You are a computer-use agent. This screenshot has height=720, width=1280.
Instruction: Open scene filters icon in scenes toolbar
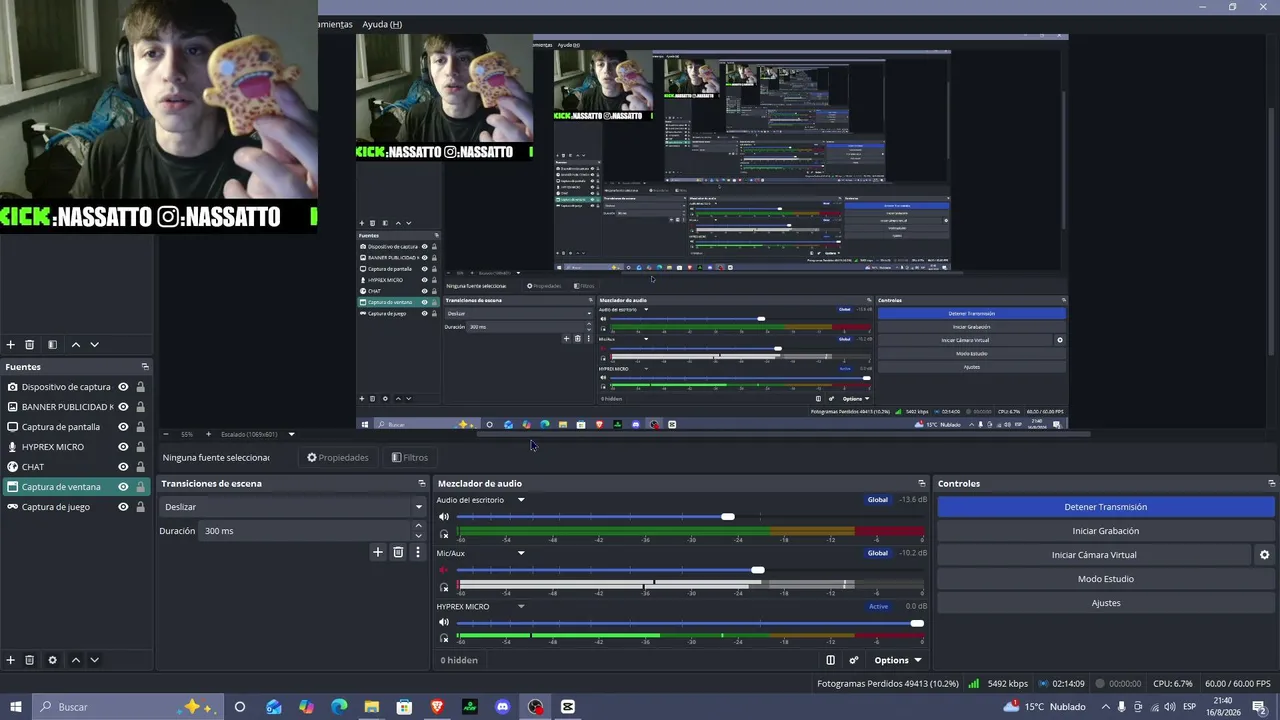(x=53, y=345)
